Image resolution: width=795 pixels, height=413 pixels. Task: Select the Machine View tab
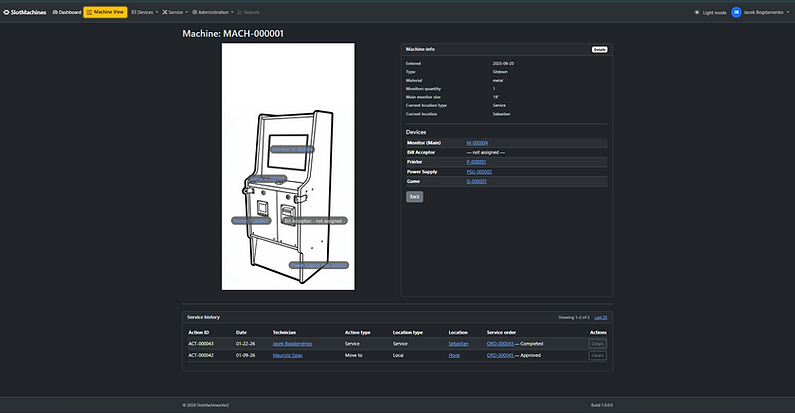coord(105,12)
